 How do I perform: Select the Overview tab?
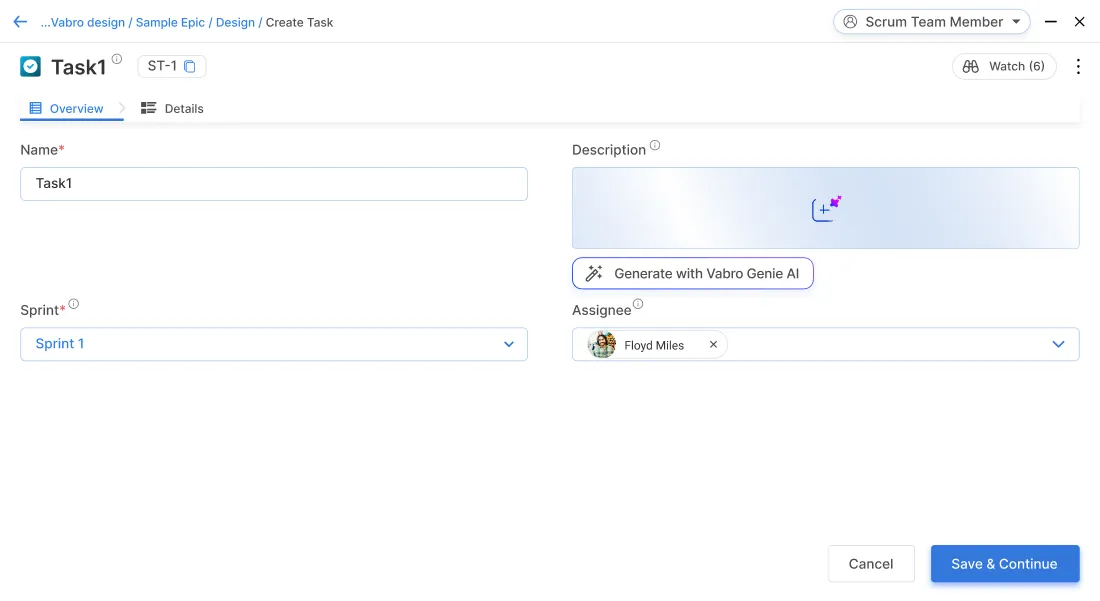coord(67,109)
